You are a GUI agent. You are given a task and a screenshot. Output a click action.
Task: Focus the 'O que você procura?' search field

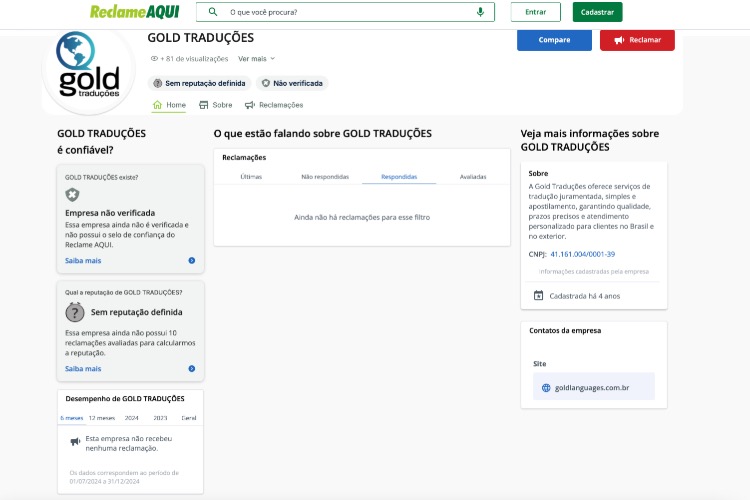(x=345, y=12)
